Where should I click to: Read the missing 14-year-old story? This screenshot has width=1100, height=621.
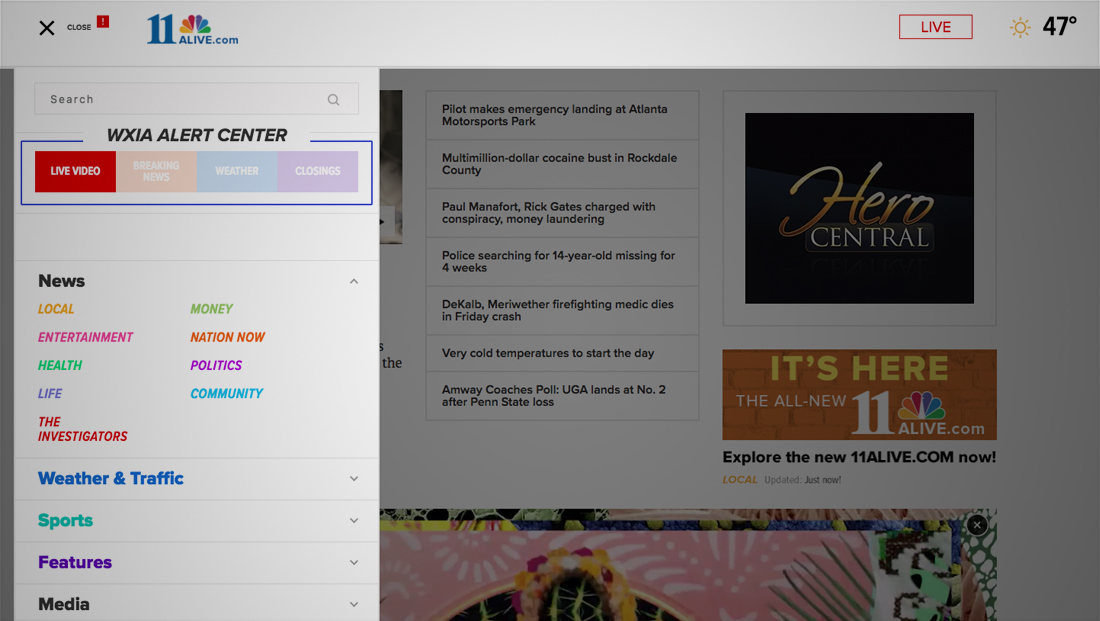coord(562,262)
